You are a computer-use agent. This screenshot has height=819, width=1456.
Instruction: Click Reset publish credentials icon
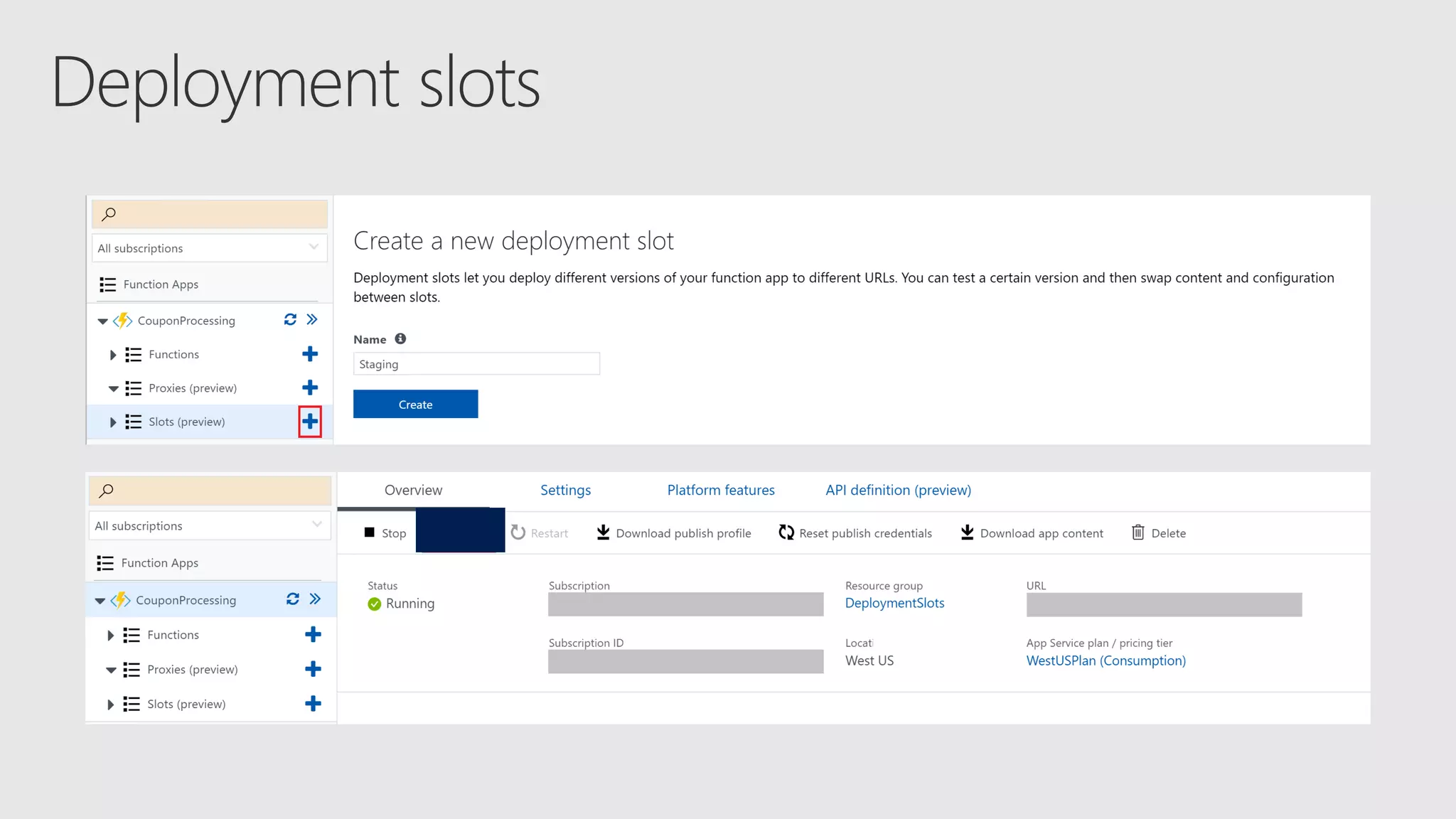786,532
